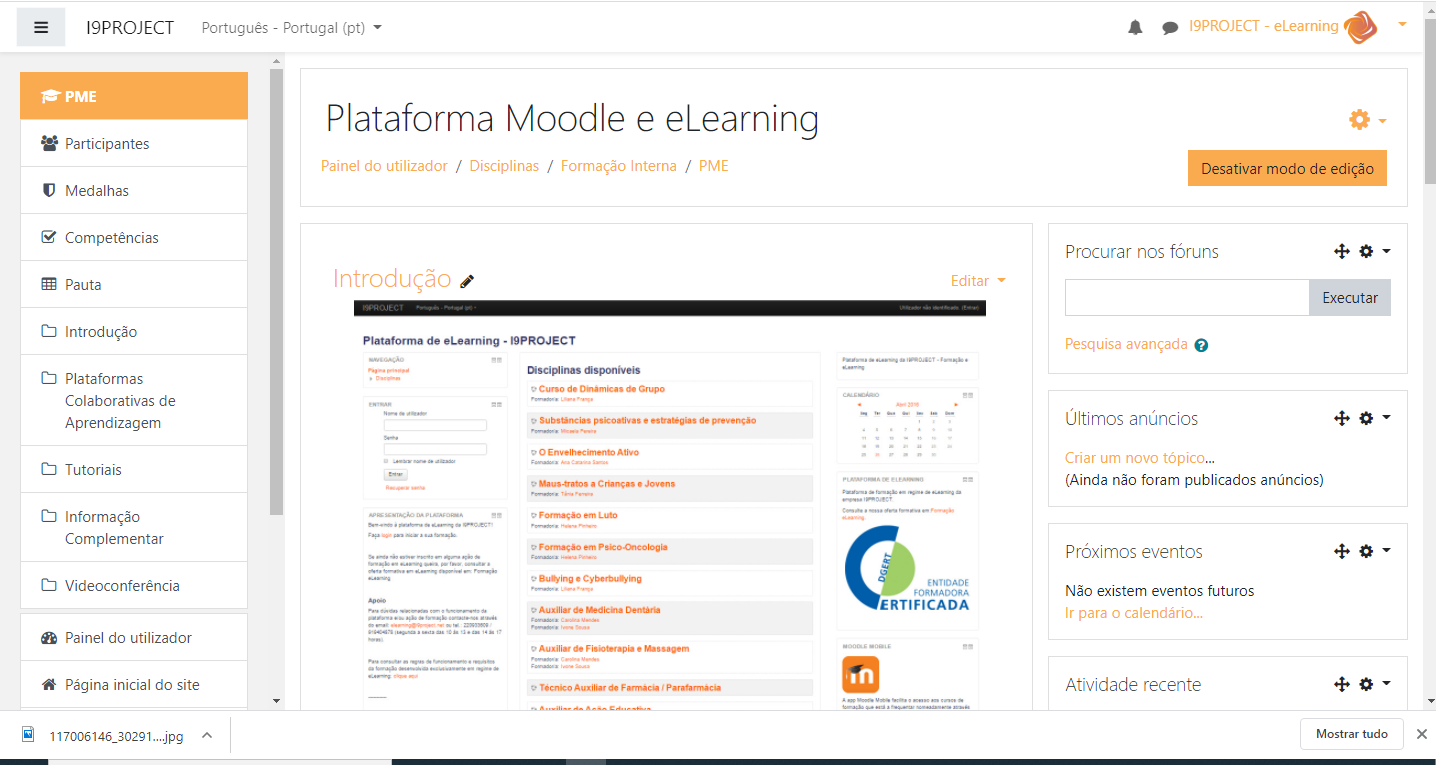The image size is (1436, 765).
Task: Close the downloads bar
Action: pyautogui.click(x=1421, y=734)
